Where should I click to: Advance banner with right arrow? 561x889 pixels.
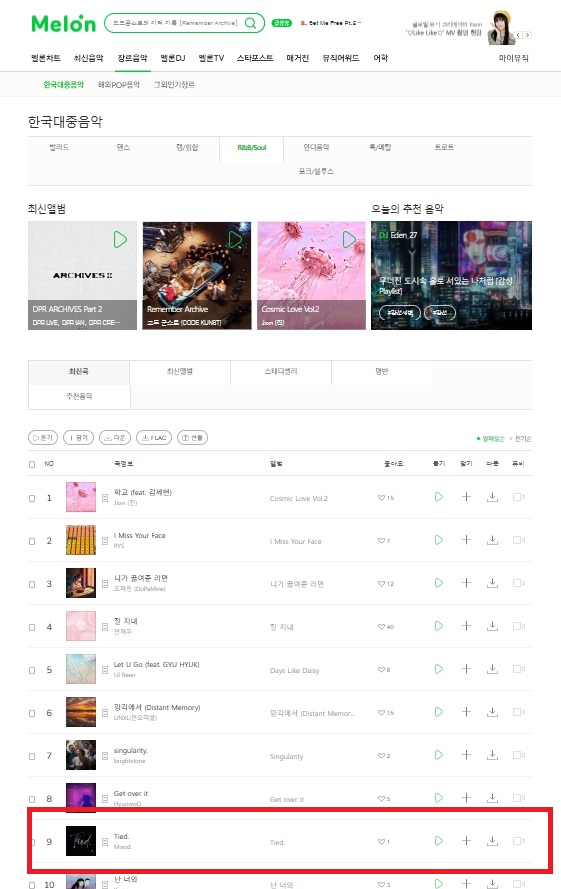(x=528, y=35)
